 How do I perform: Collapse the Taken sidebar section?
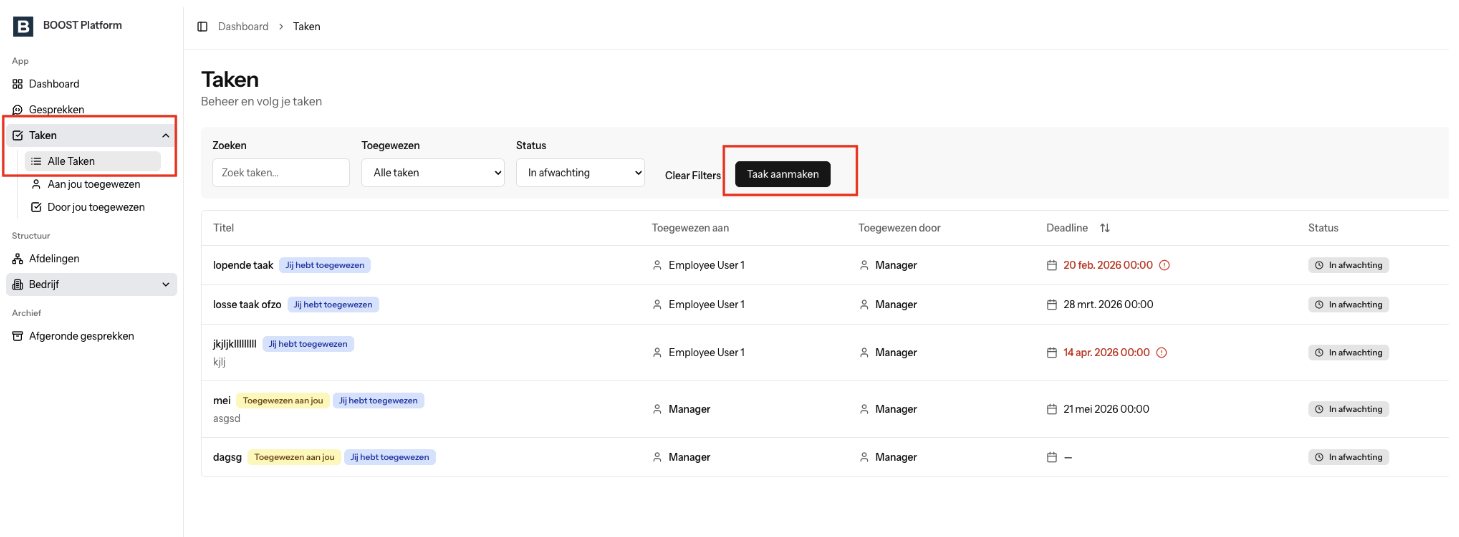(x=166, y=135)
